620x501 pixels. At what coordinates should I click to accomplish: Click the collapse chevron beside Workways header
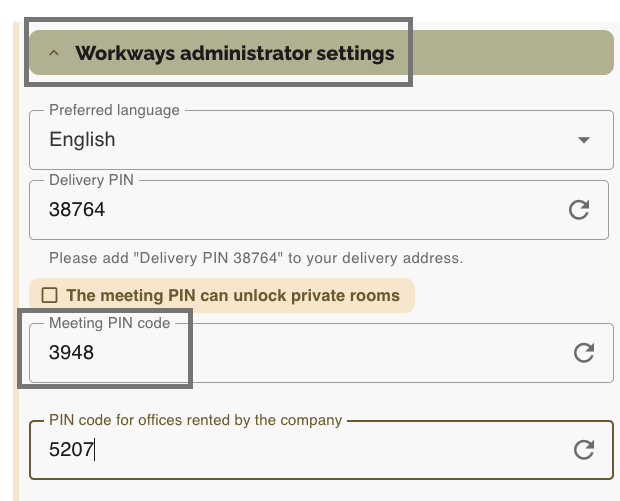coord(54,53)
